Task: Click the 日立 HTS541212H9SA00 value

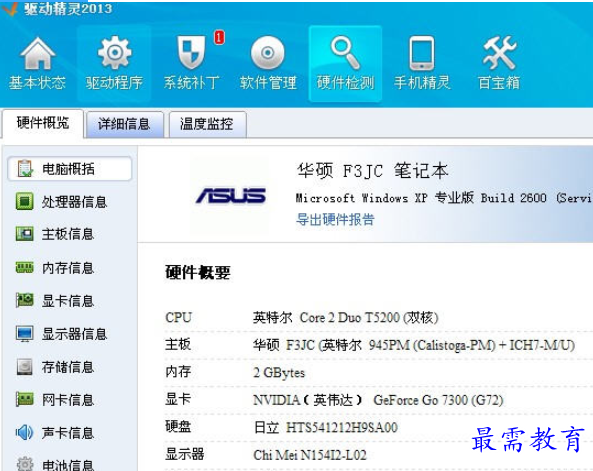Action: coord(326,427)
